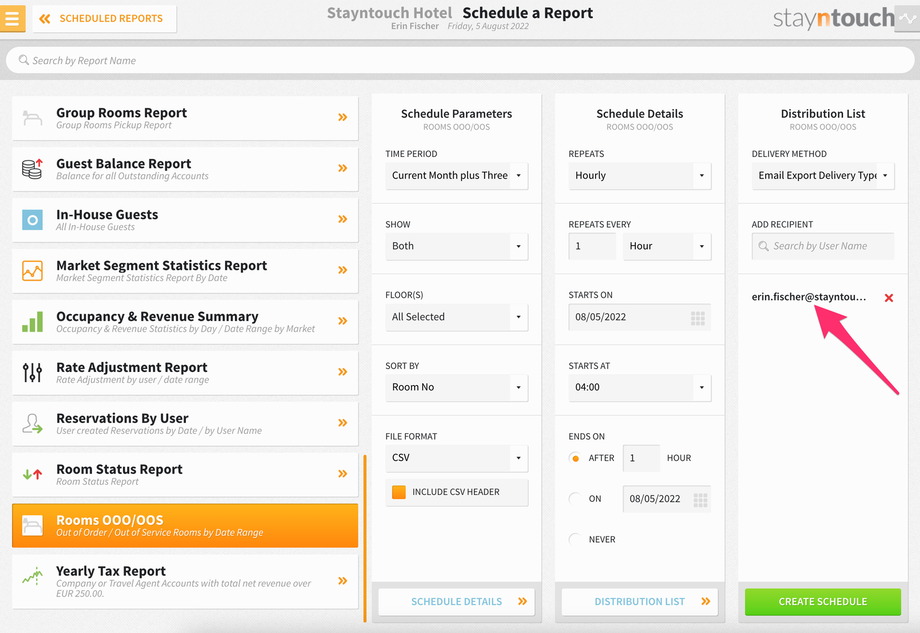Click the Starts On date field
920x633 pixels.
(x=640, y=317)
